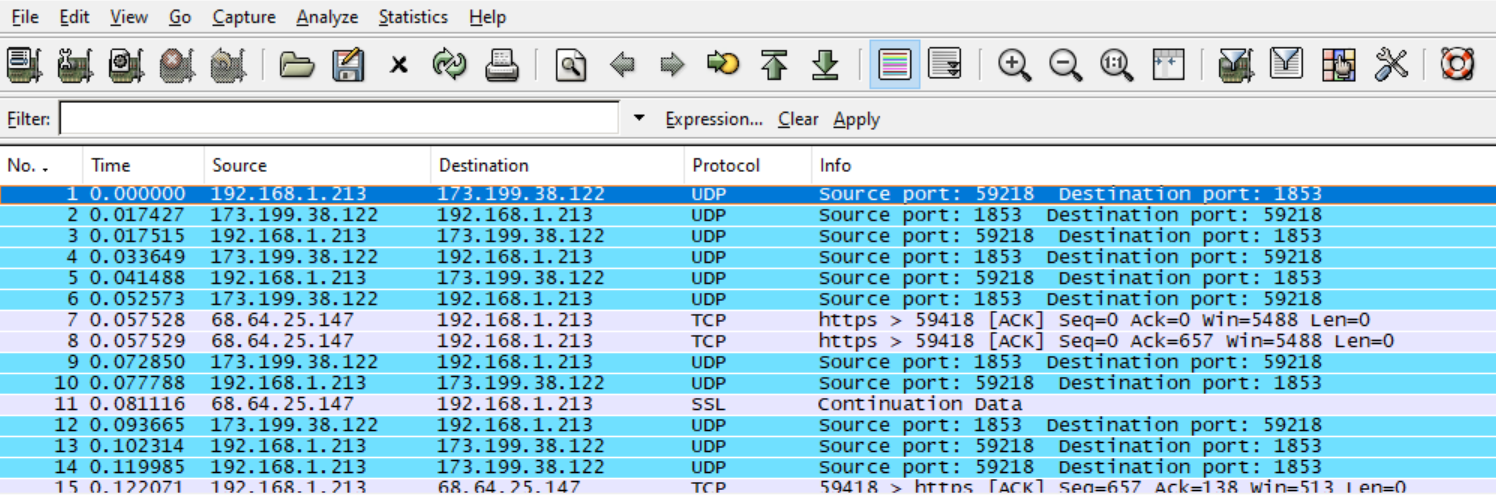Open capture options icon
Image resolution: width=1496 pixels, height=495 pixels.
[x=75, y=66]
